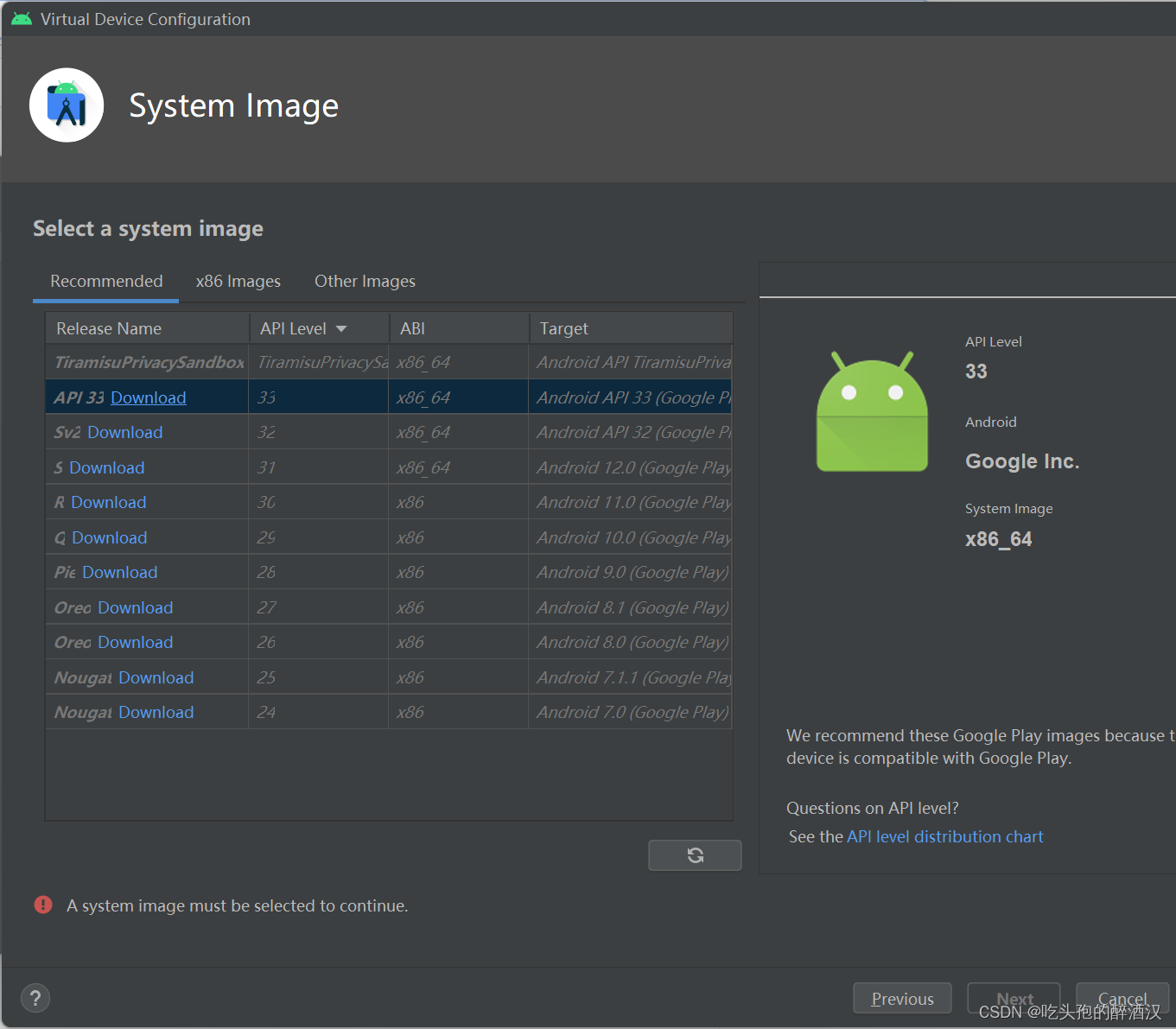Download the R Android 11.0 image
This screenshot has width=1176, height=1029.
(x=109, y=502)
